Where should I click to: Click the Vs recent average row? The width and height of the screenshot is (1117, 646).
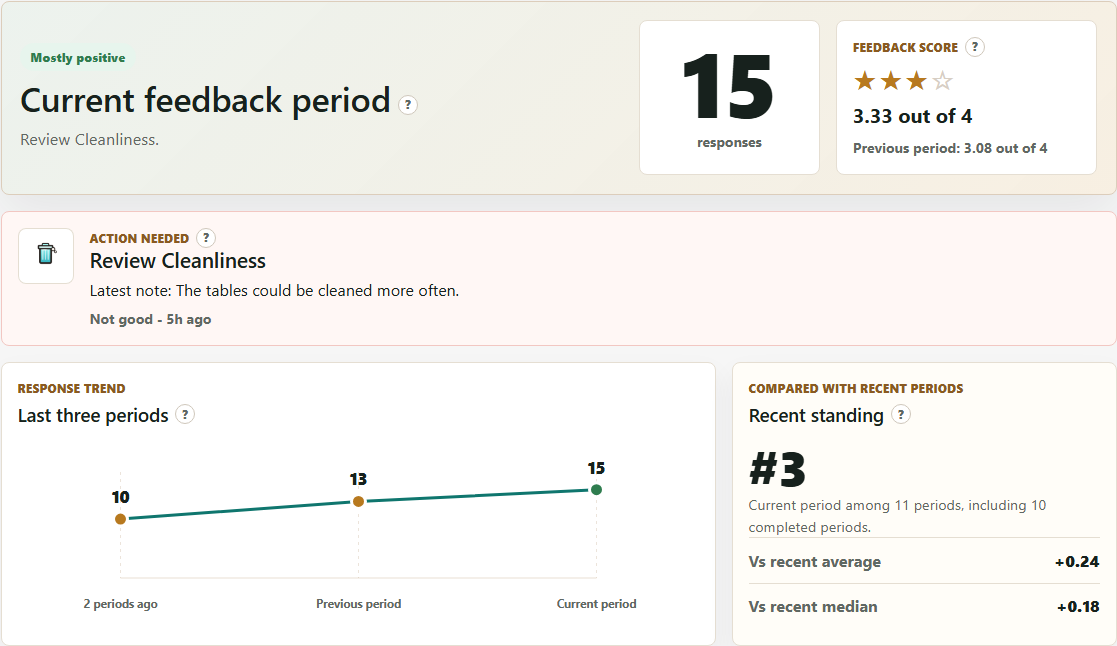[924, 562]
